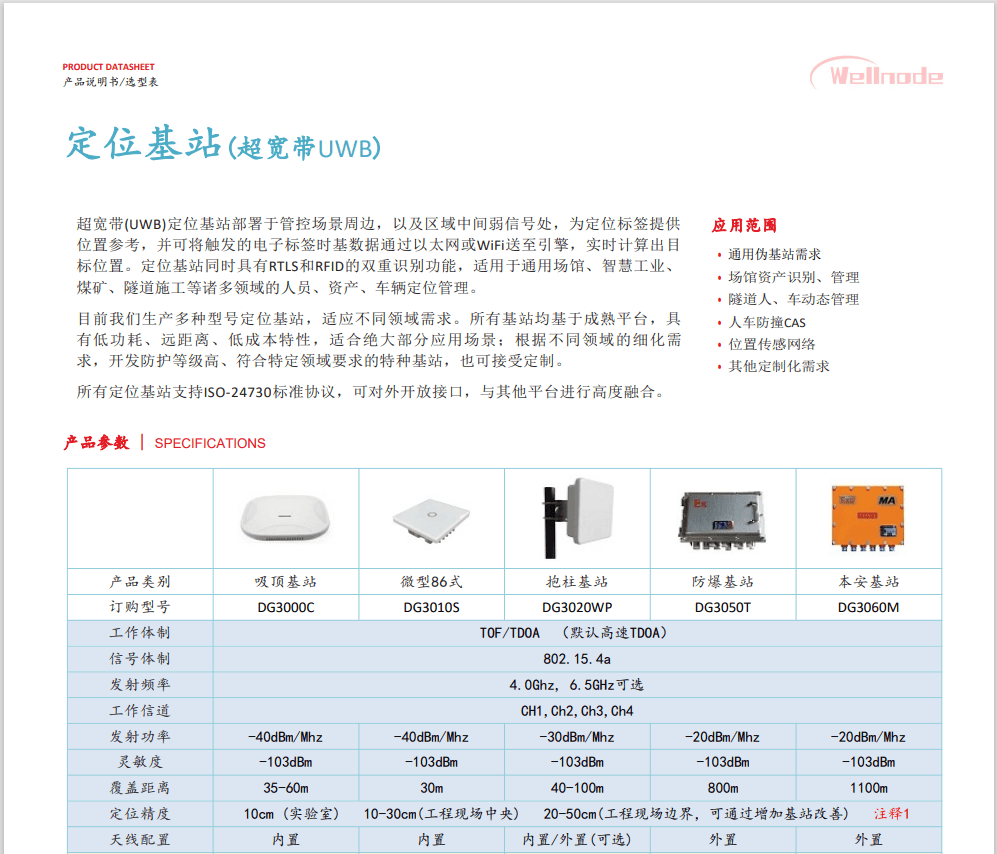997x854 pixels.
Task: Click the 抱柱基站 cell
Action: point(577,581)
